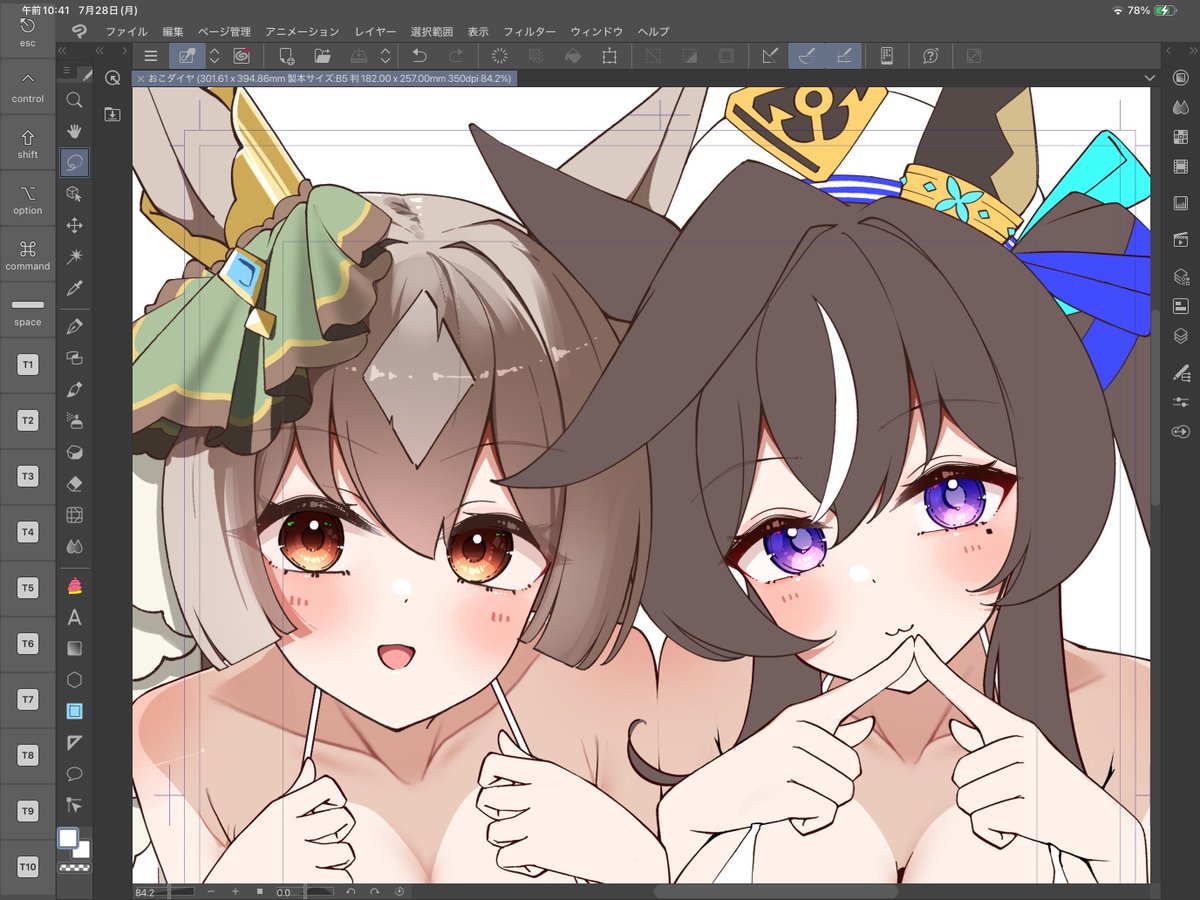Click the Clear layer icon in command bar
This screenshot has height=900, width=1200.
[501, 56]
